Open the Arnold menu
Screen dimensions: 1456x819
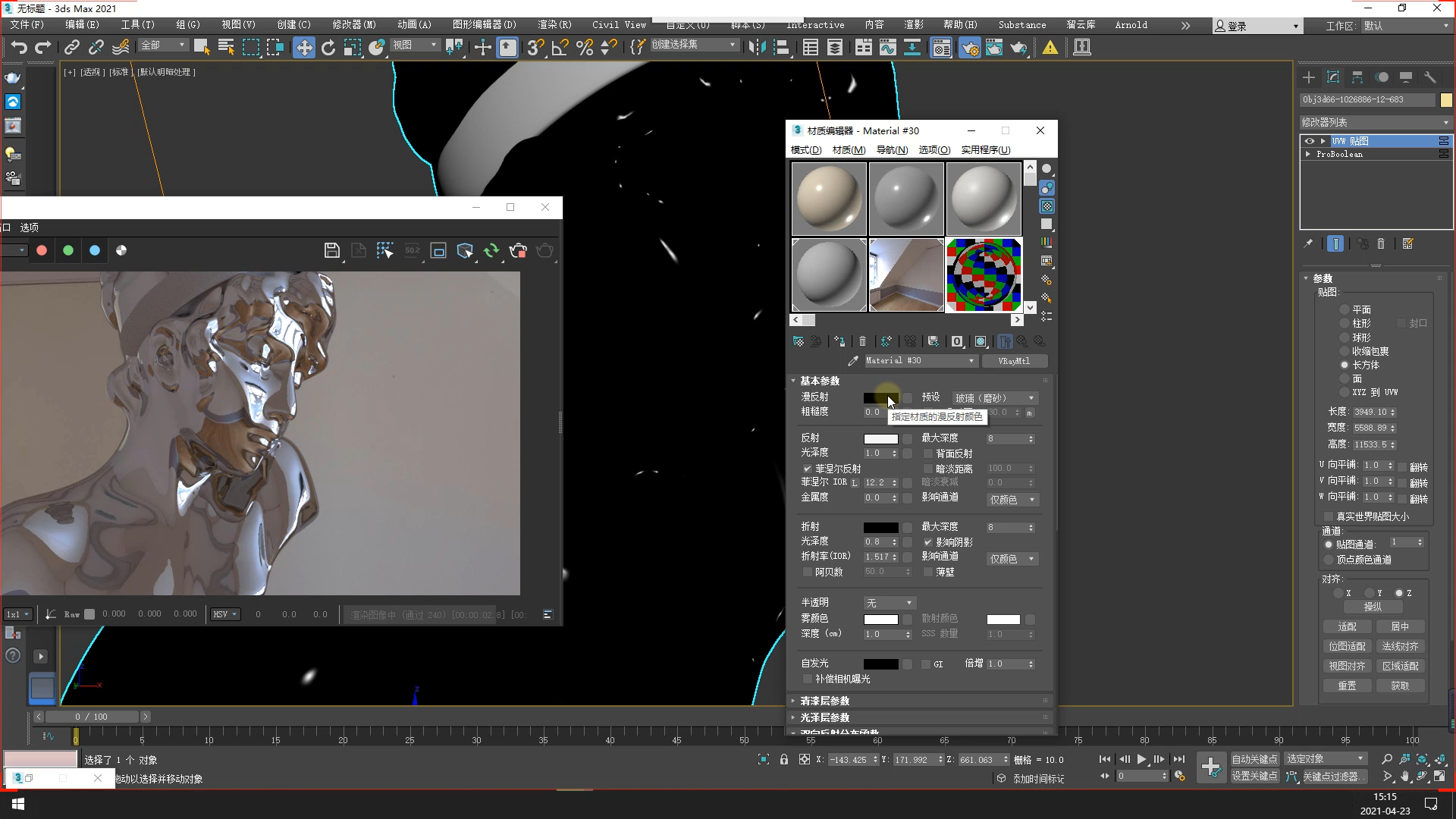(1131, 25)
